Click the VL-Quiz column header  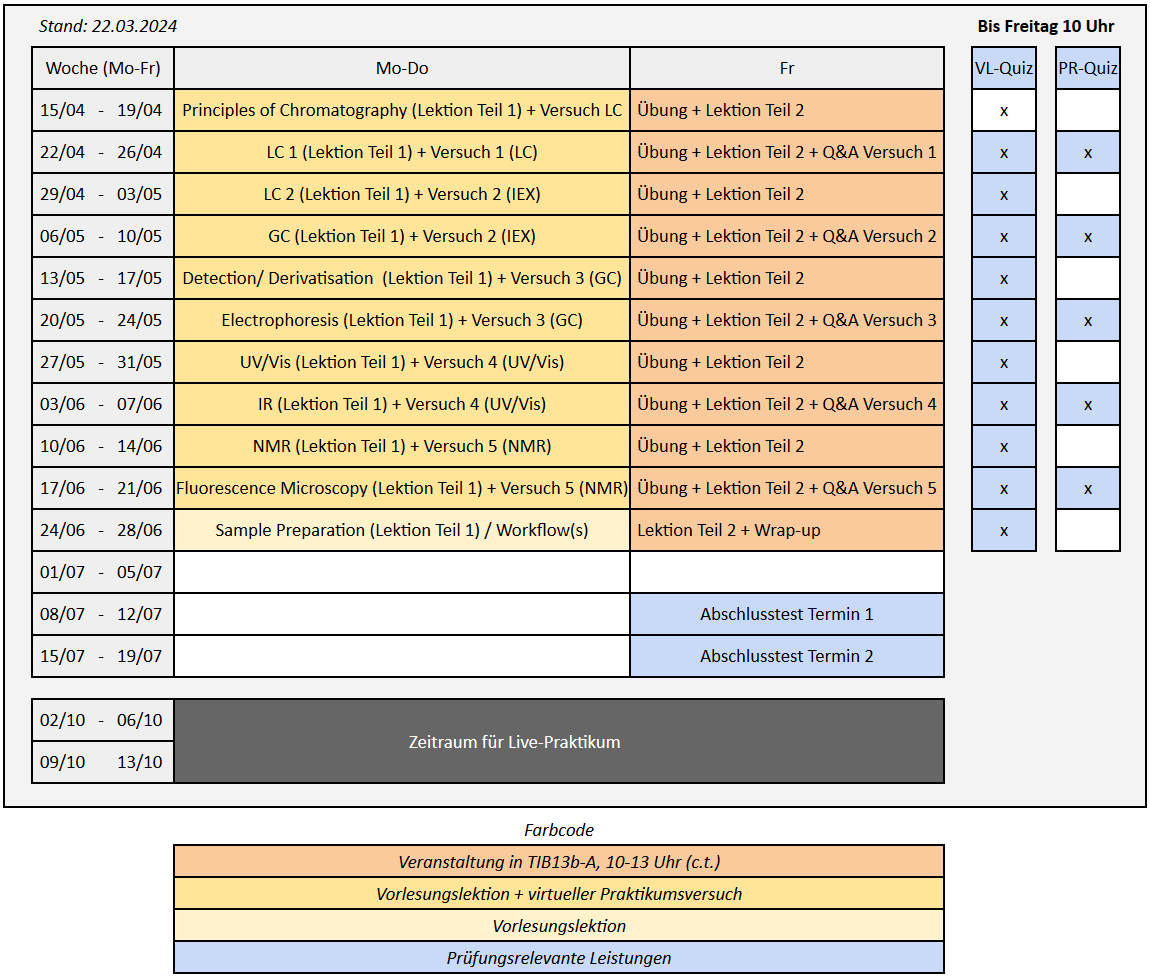(1003, 68)
